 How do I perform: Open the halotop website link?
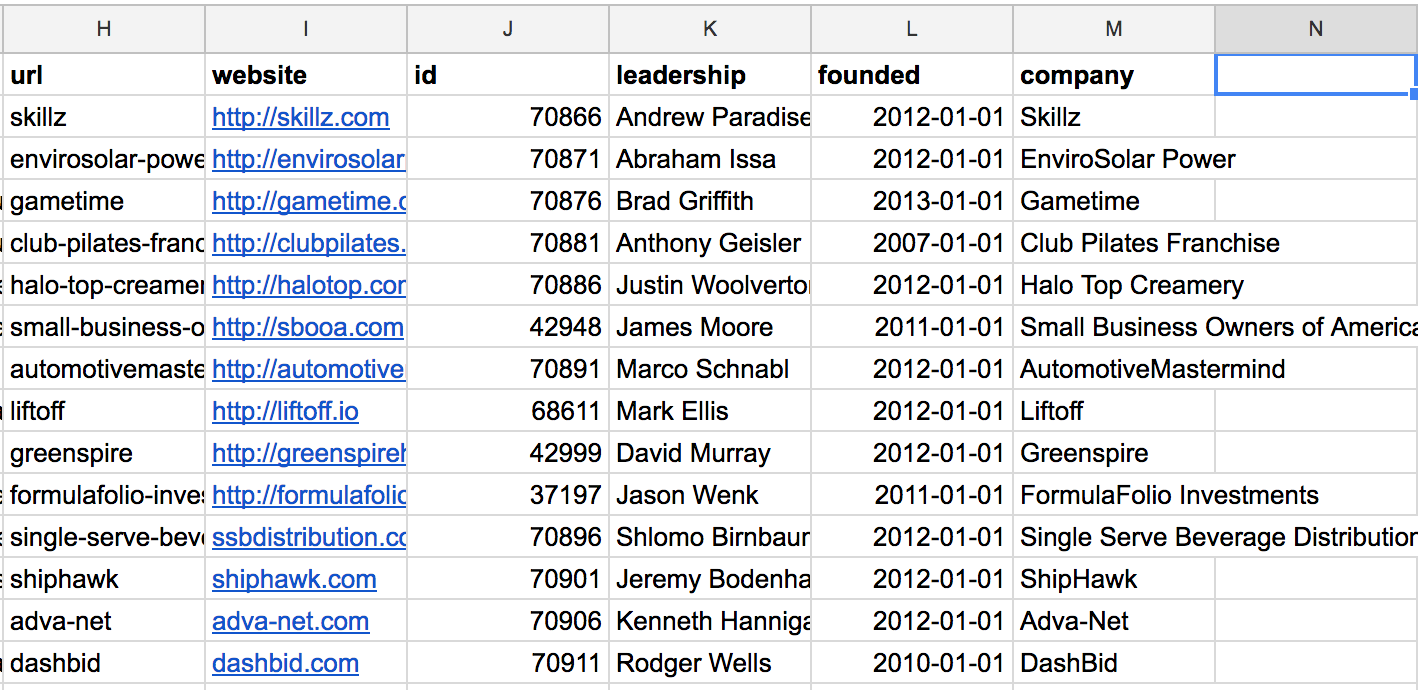308,285
